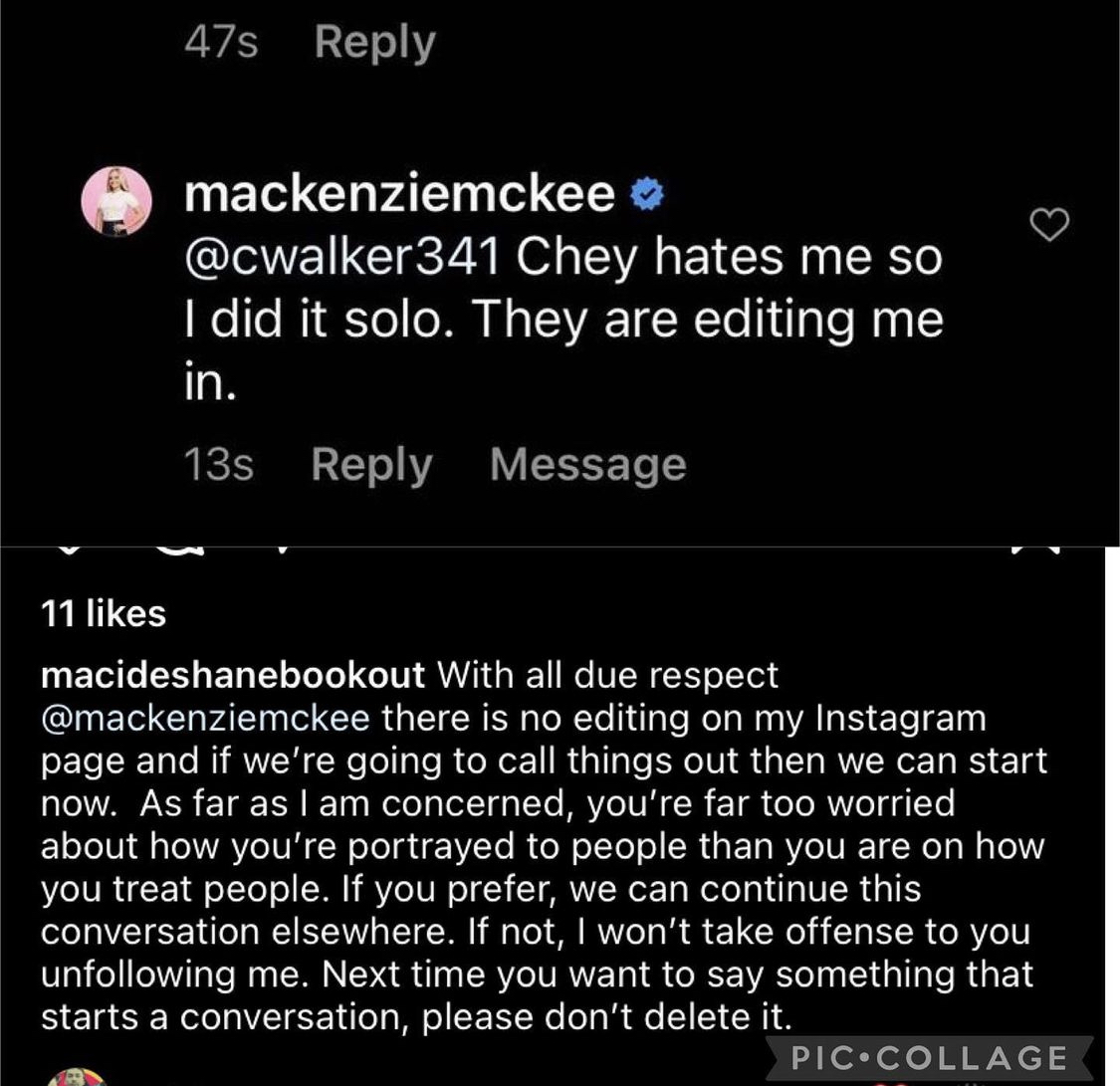
Task: Open the macideshanebookout username
Action: 233,675
